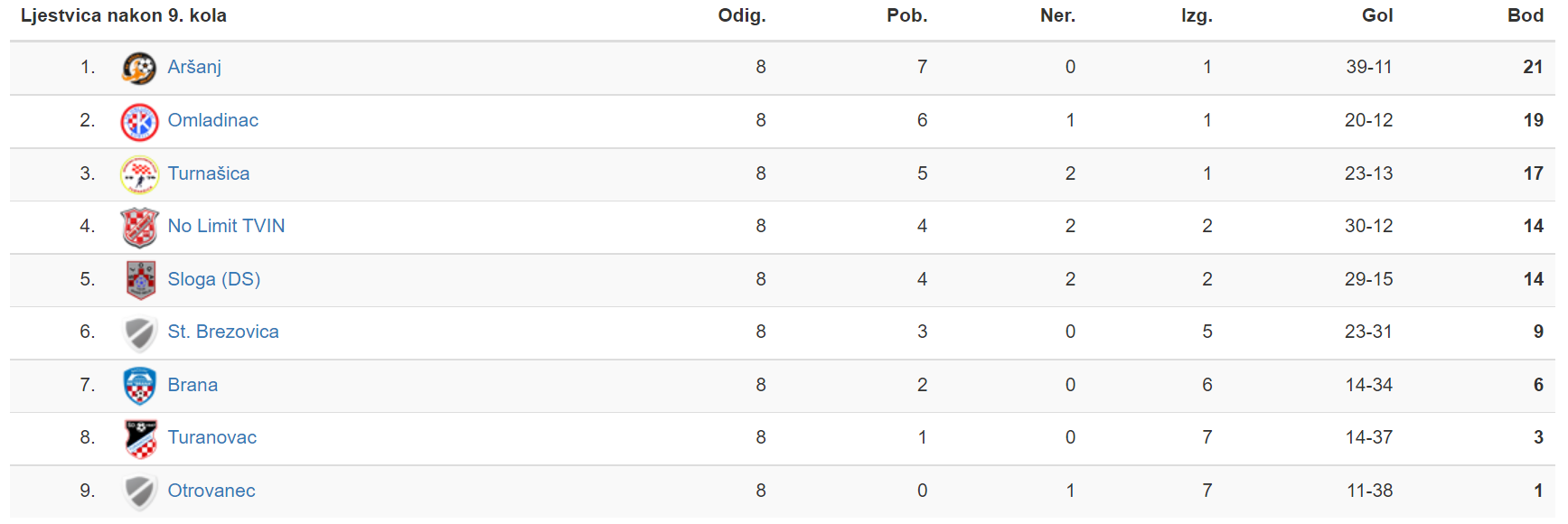Click the Gol column header
The image size is (1568, 524).
pos(1377,15)
